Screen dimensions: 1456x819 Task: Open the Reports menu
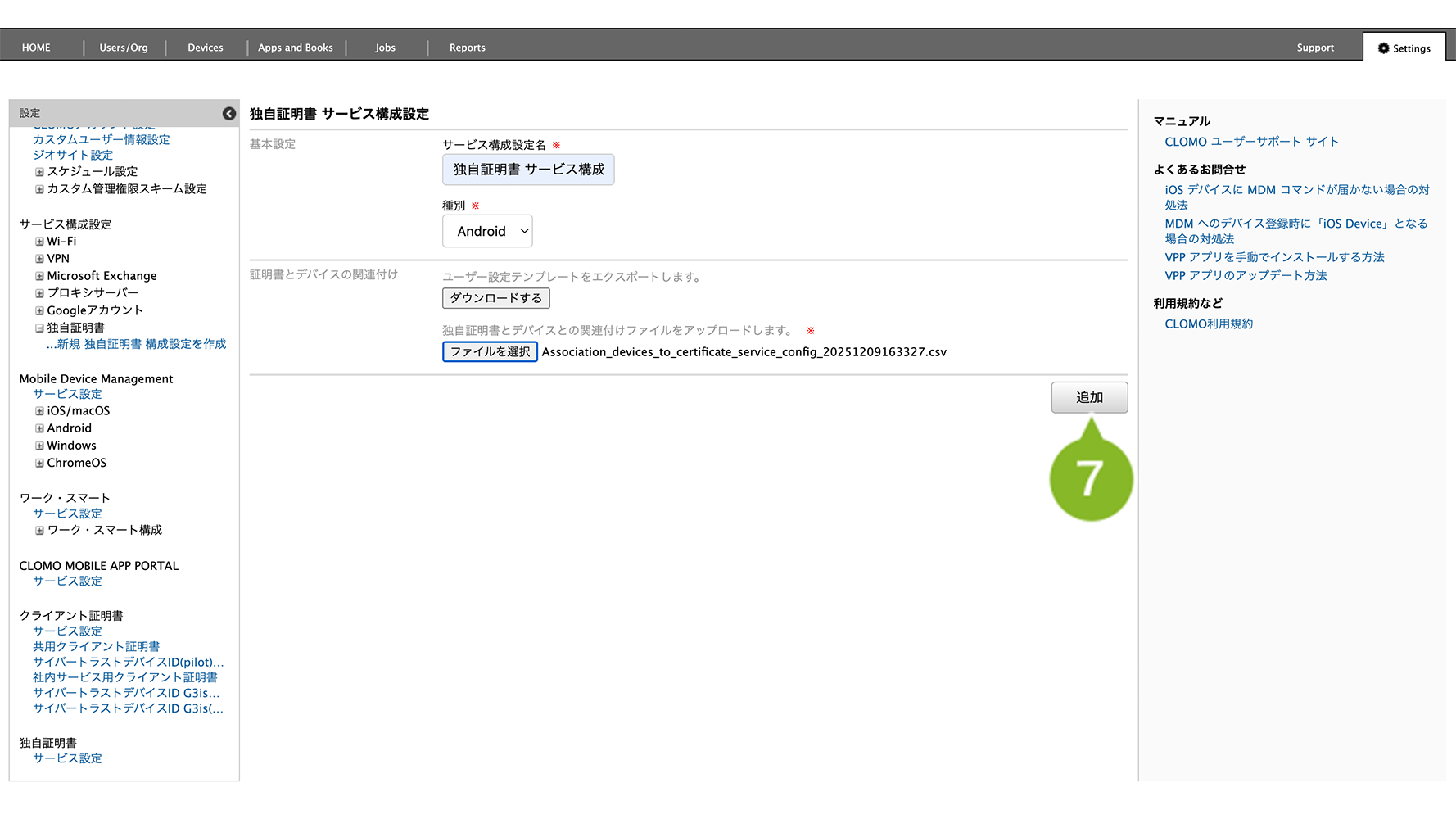(467, 48)
